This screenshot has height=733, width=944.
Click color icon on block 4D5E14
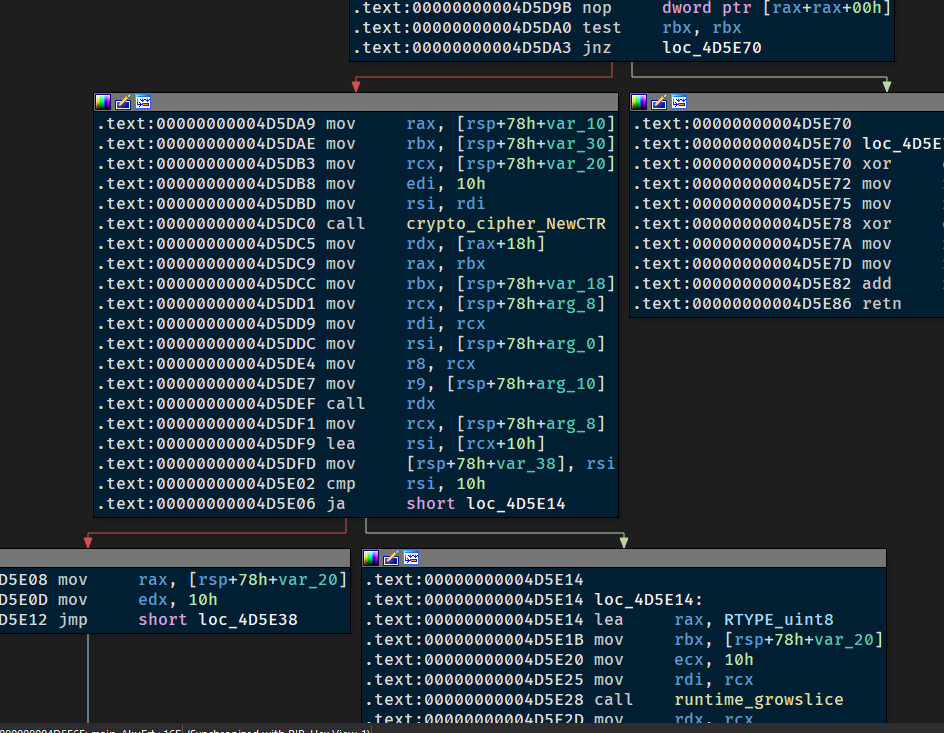(x=371, y=558)
